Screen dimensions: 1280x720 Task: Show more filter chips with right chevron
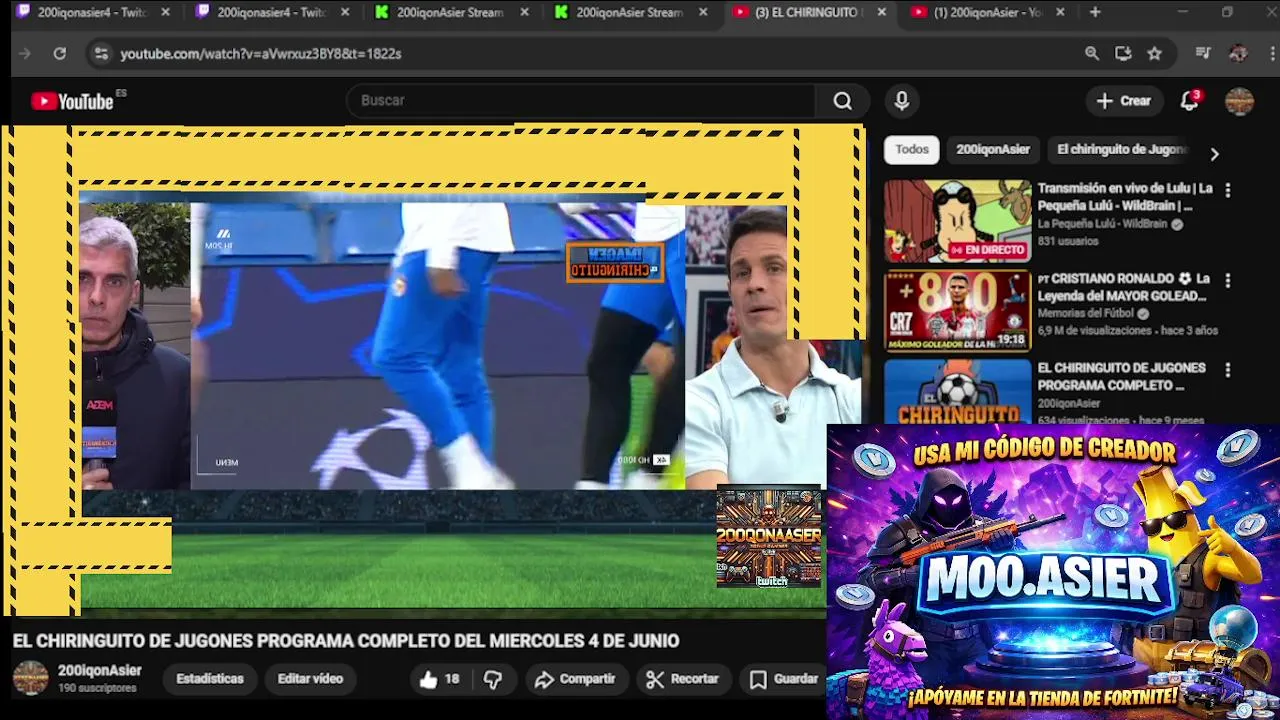[x=1214, y=154]
